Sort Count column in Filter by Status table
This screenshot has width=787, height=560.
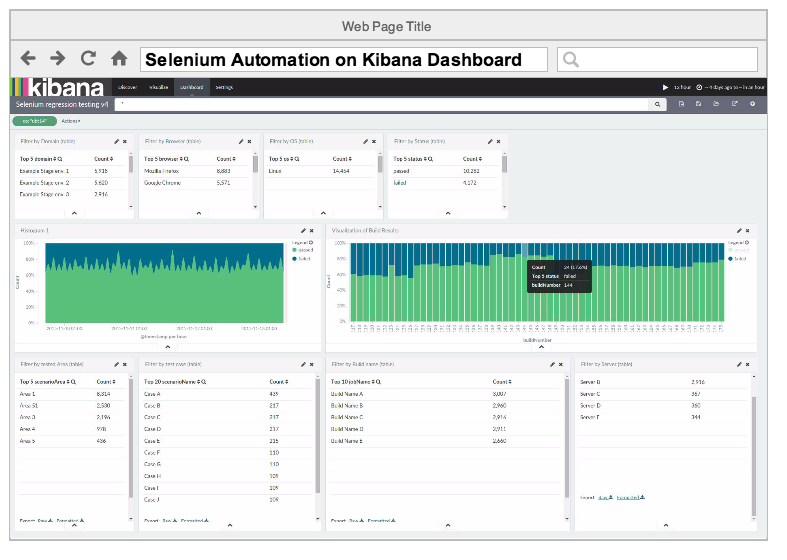point(472,159)
